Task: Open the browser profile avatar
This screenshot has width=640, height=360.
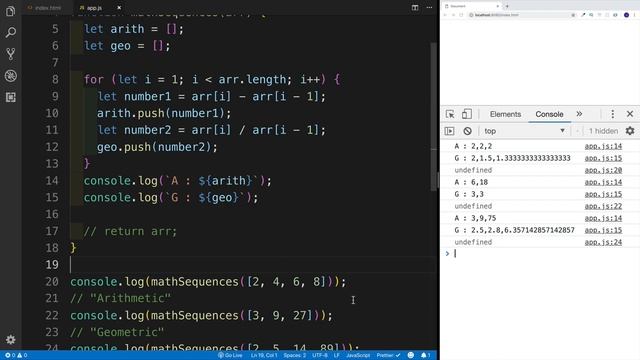Action: tap(626, 15)
